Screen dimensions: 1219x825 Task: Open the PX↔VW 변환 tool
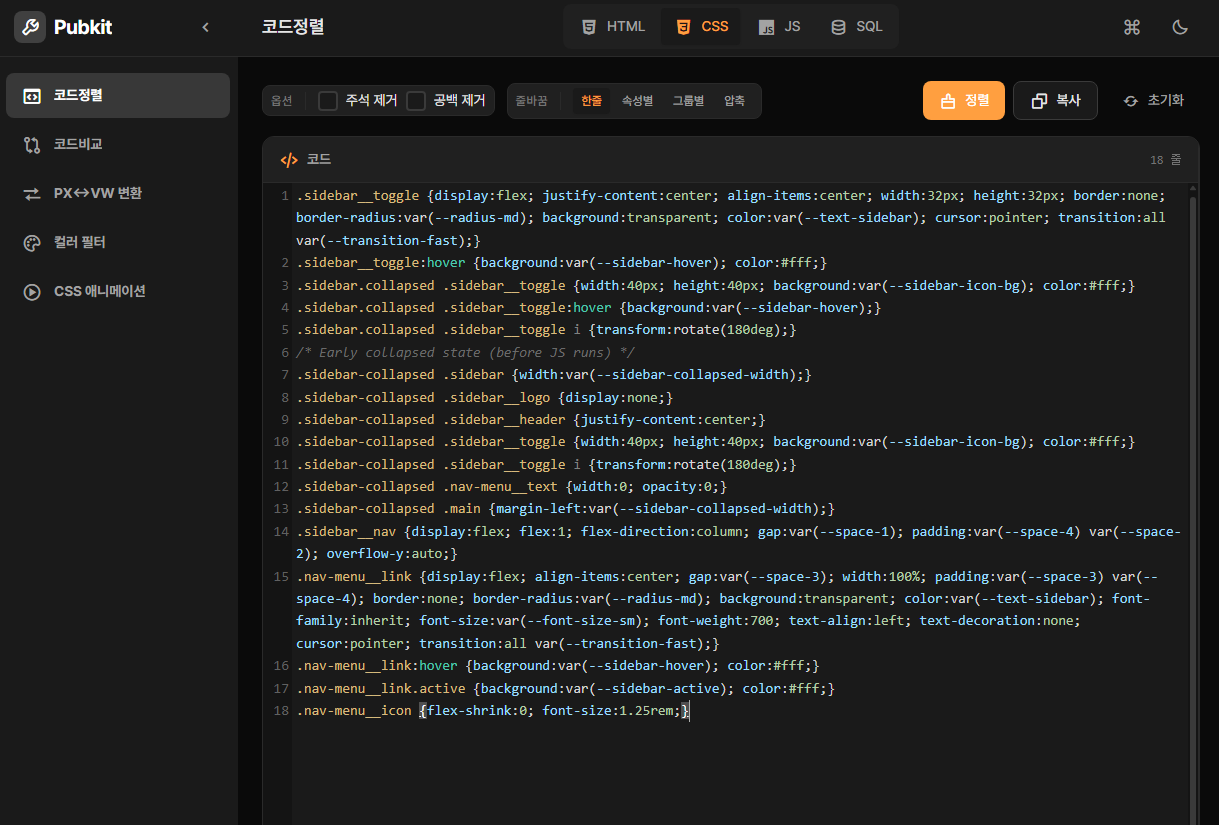click(97, 193)
